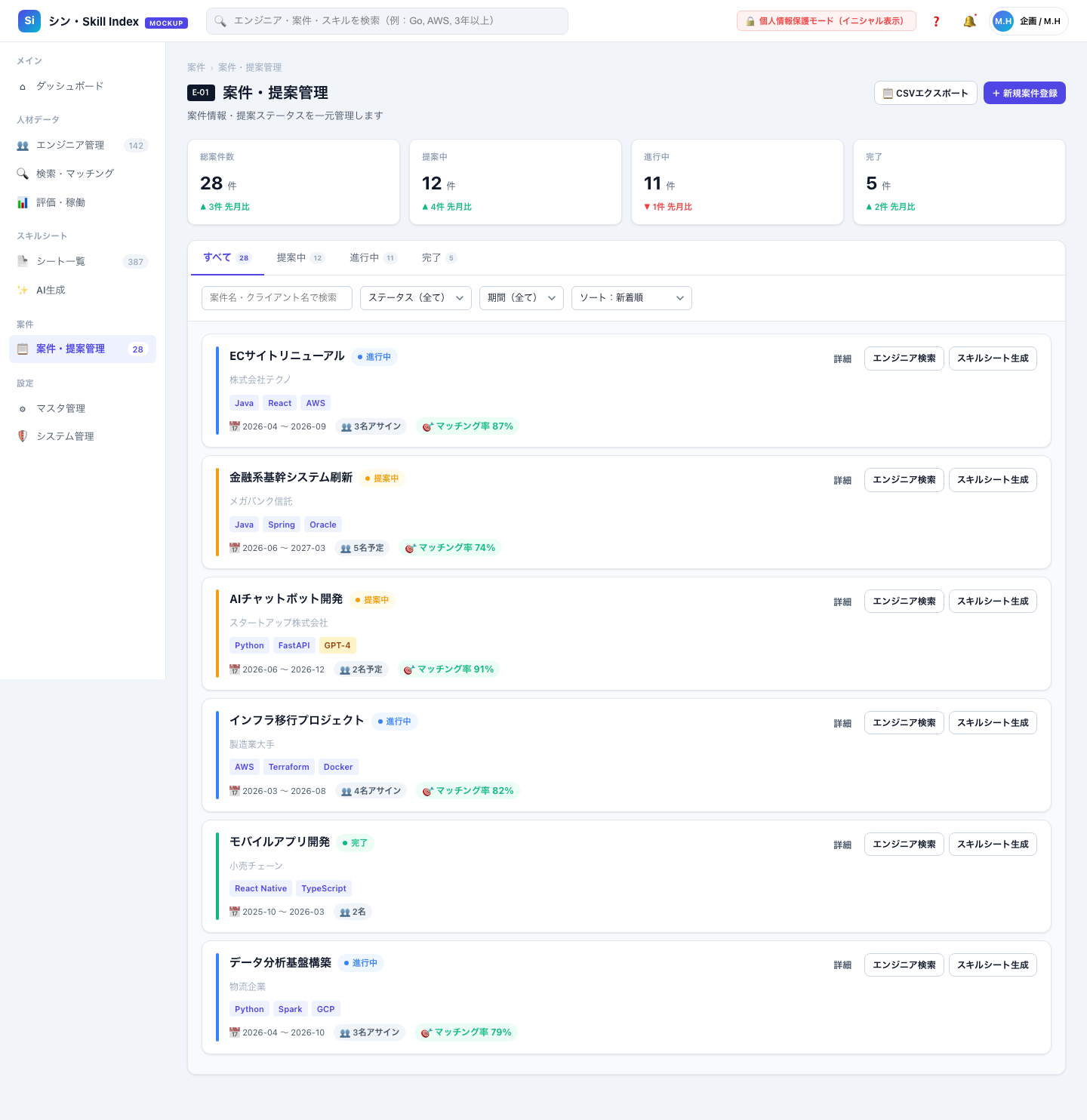The image size is (1087, 1120).
Task: Click エンジニア検索 for インフラ移行プロジェクト
Action: 904,723
